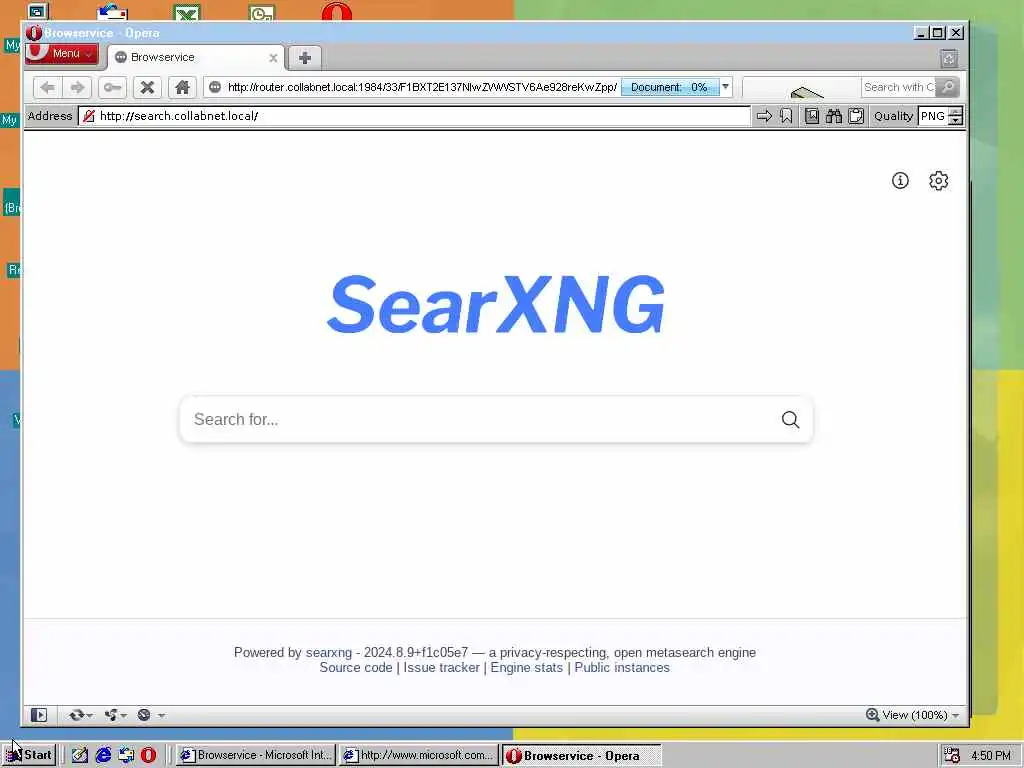Image resolution: width=1024 pixels, height=768 pixels.
Task: Open the Opera Turbo status dropdown
Action: click(x=151, y=715)
